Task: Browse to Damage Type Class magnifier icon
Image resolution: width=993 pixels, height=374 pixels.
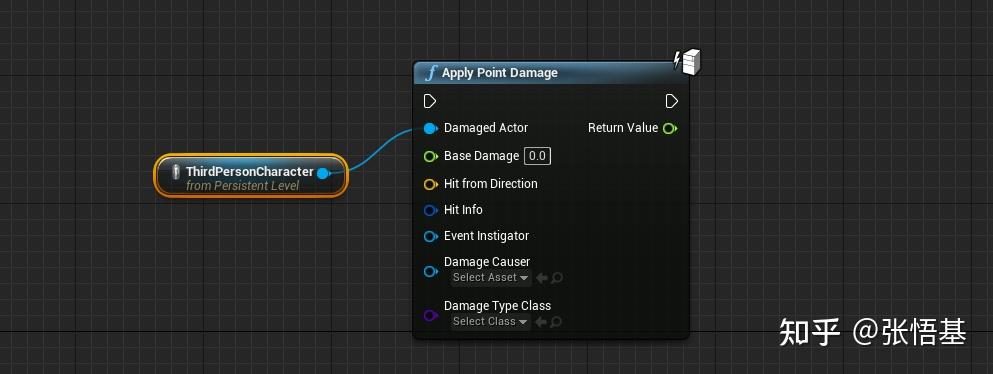Action: [x=557, y=322]
